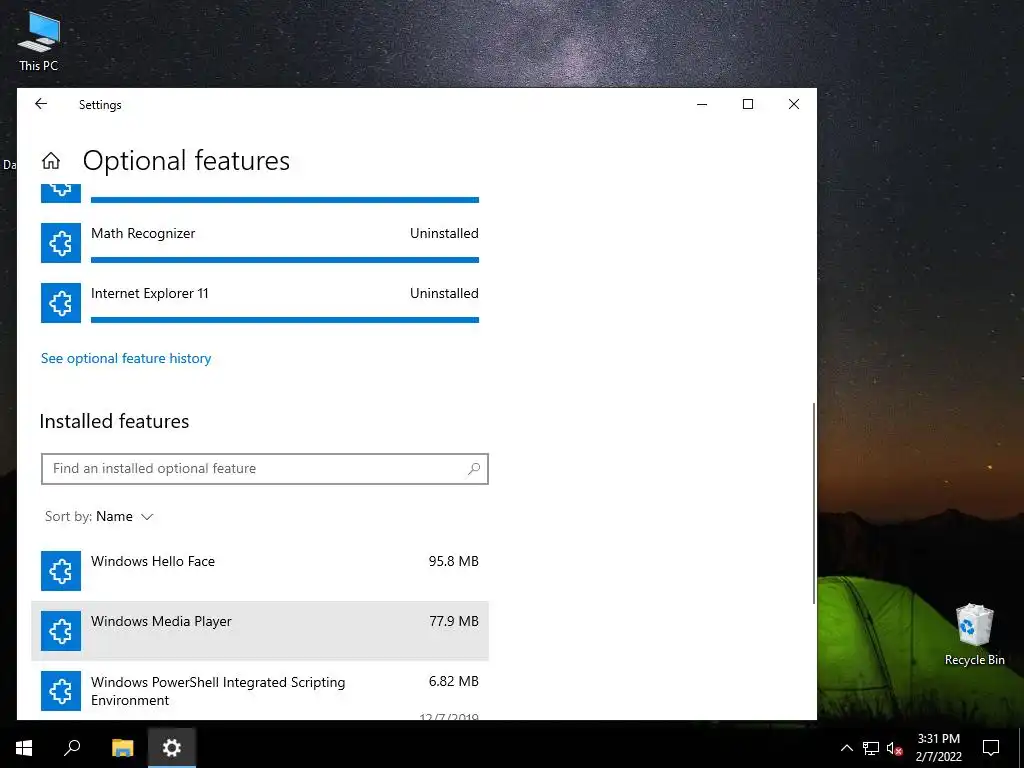Click the Math Recognizer progress bar
The height and width of the screenshot is (768, 1024).
pyautogui.click(x=285, y=260)
